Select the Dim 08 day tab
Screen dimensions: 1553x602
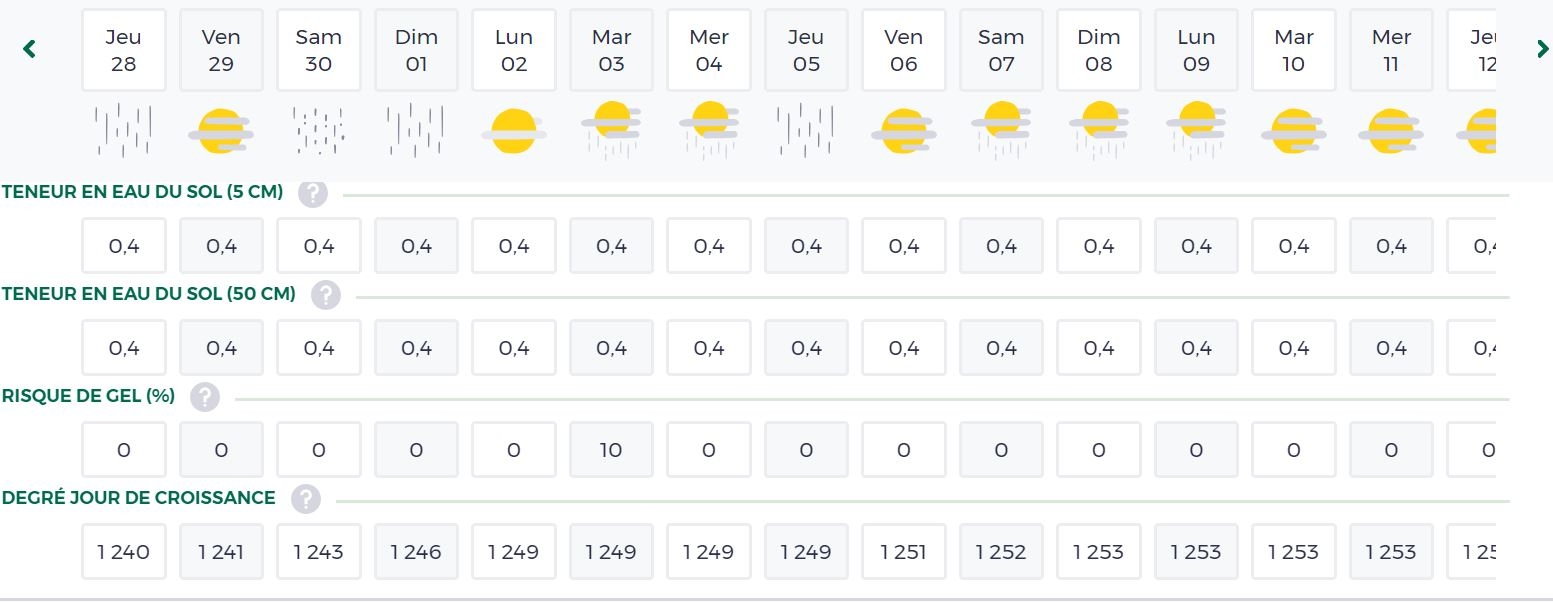click(1099, 50)
